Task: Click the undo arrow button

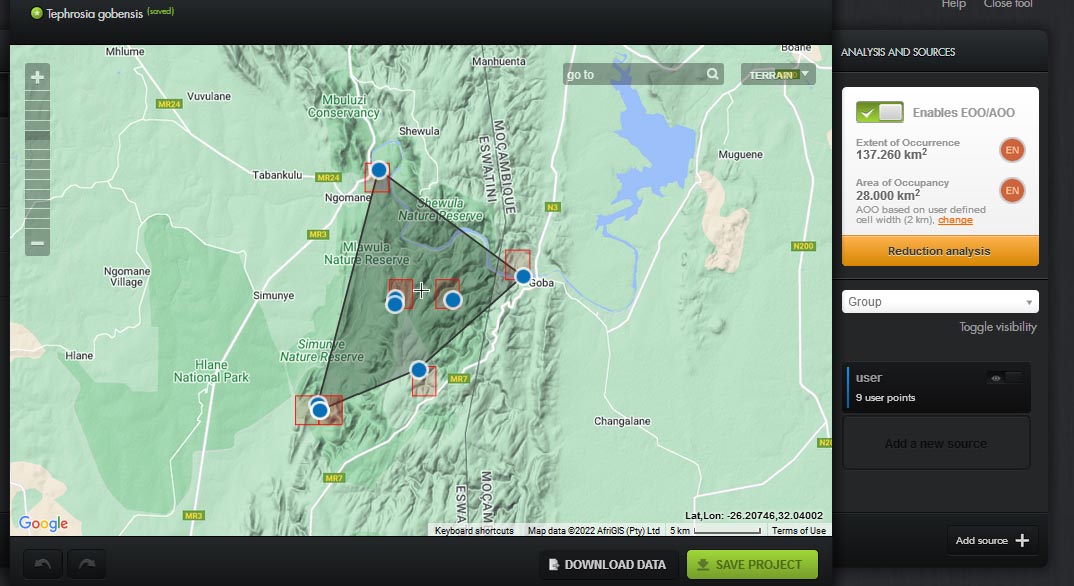Action: click(42, 565)
